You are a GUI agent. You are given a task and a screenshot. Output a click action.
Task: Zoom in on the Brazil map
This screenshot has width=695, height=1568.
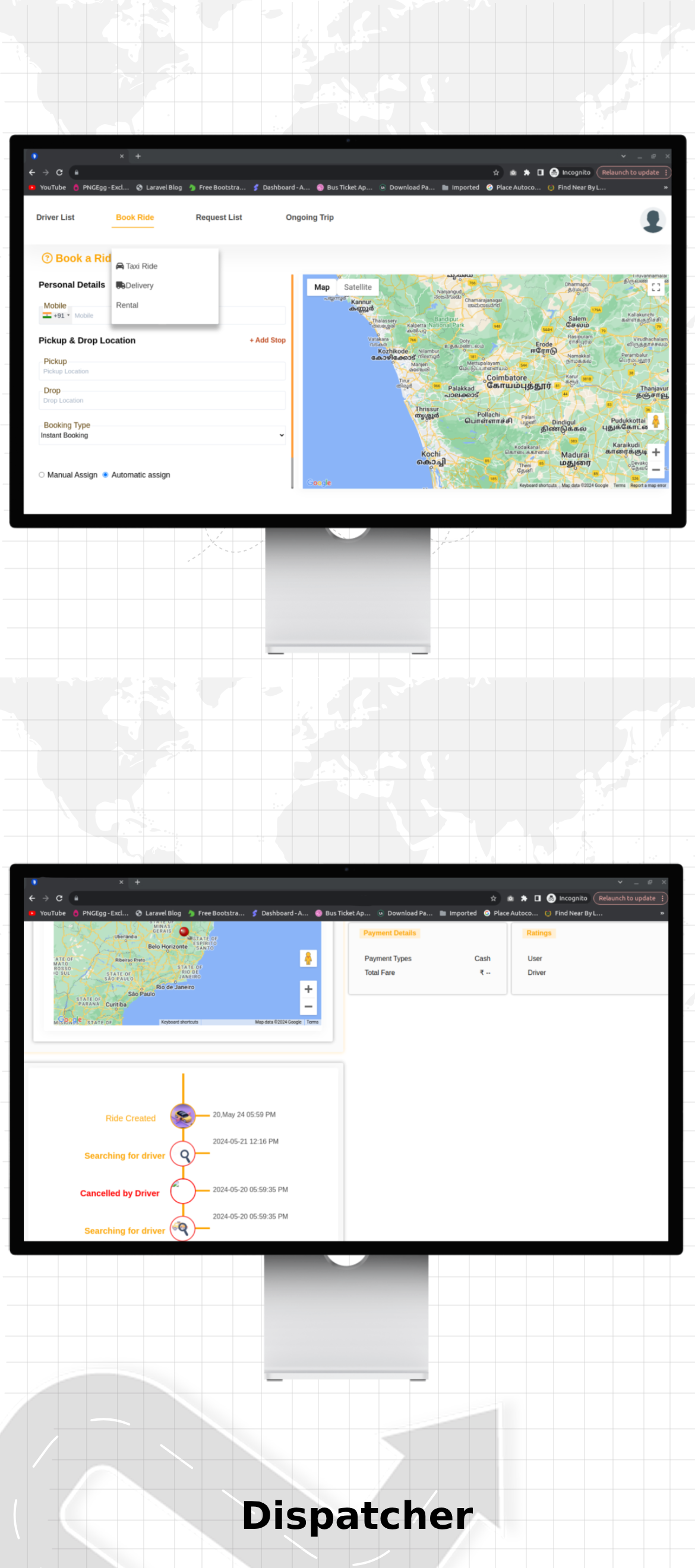(308, 989)
